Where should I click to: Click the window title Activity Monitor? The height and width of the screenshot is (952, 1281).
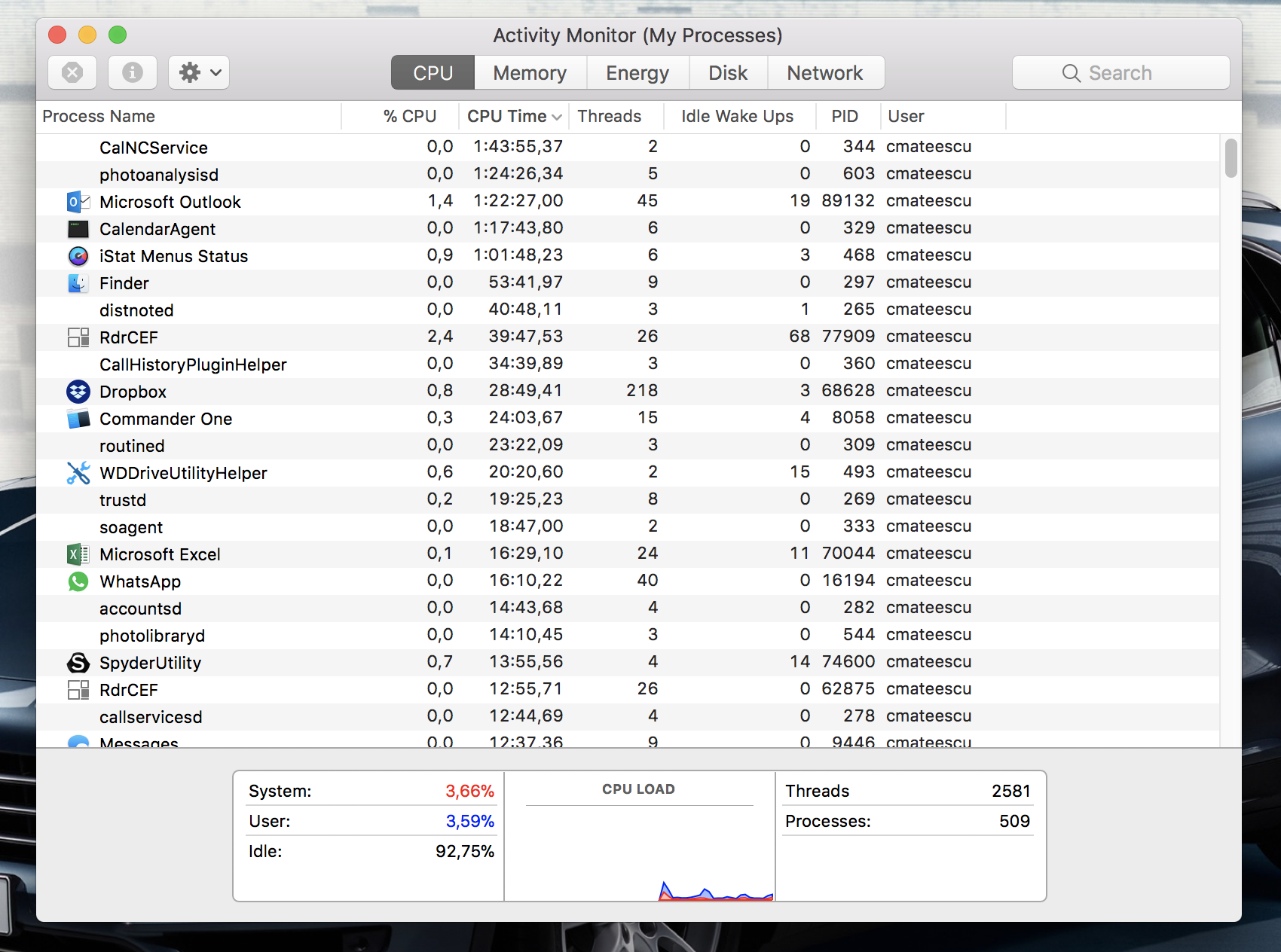[x=638, y=35]
